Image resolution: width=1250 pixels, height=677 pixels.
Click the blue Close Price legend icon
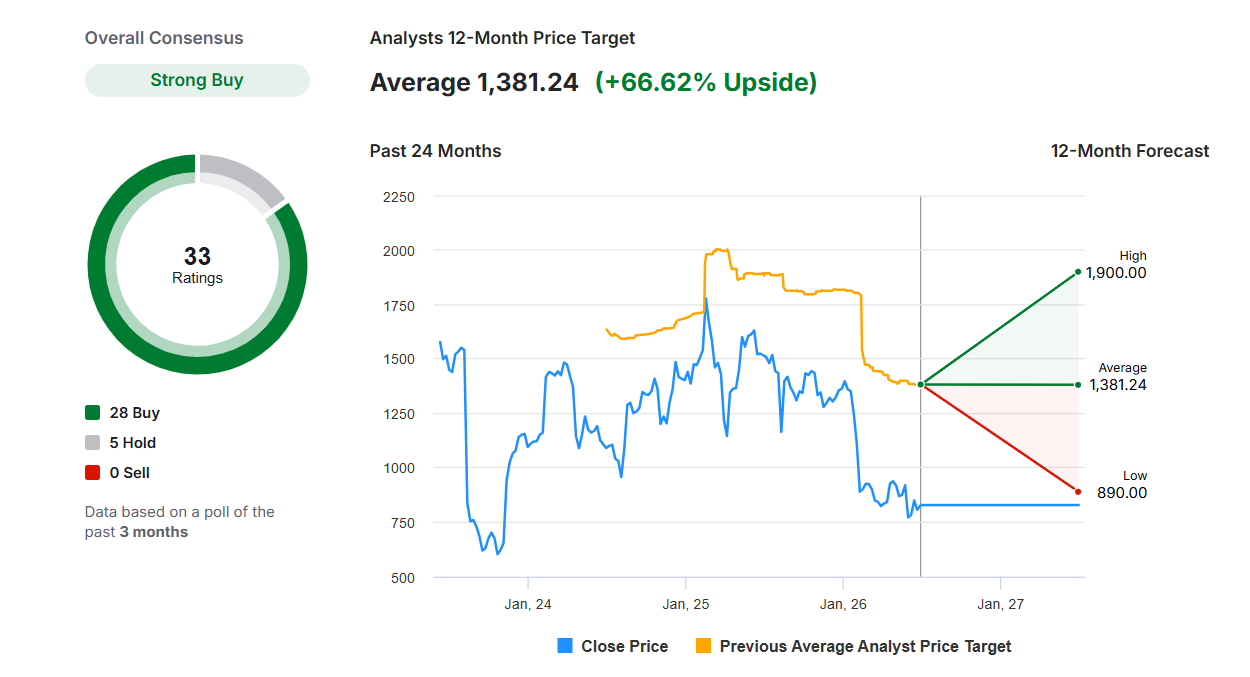565,646
